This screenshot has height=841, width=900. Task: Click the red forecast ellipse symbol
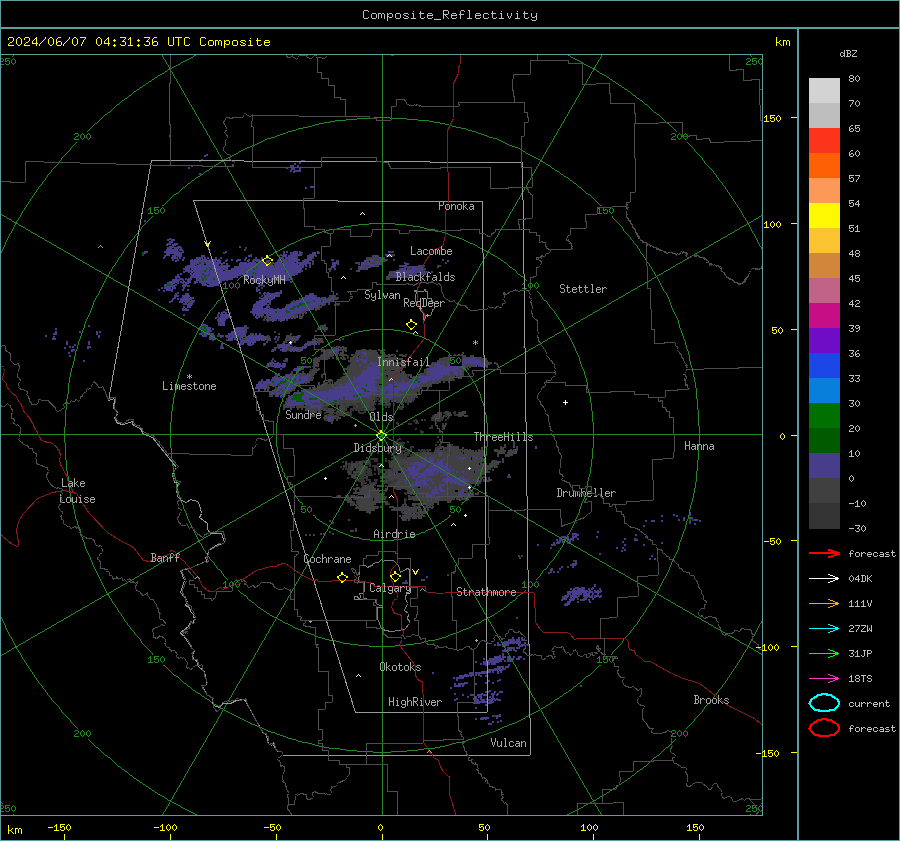click(x=824, y=728)
